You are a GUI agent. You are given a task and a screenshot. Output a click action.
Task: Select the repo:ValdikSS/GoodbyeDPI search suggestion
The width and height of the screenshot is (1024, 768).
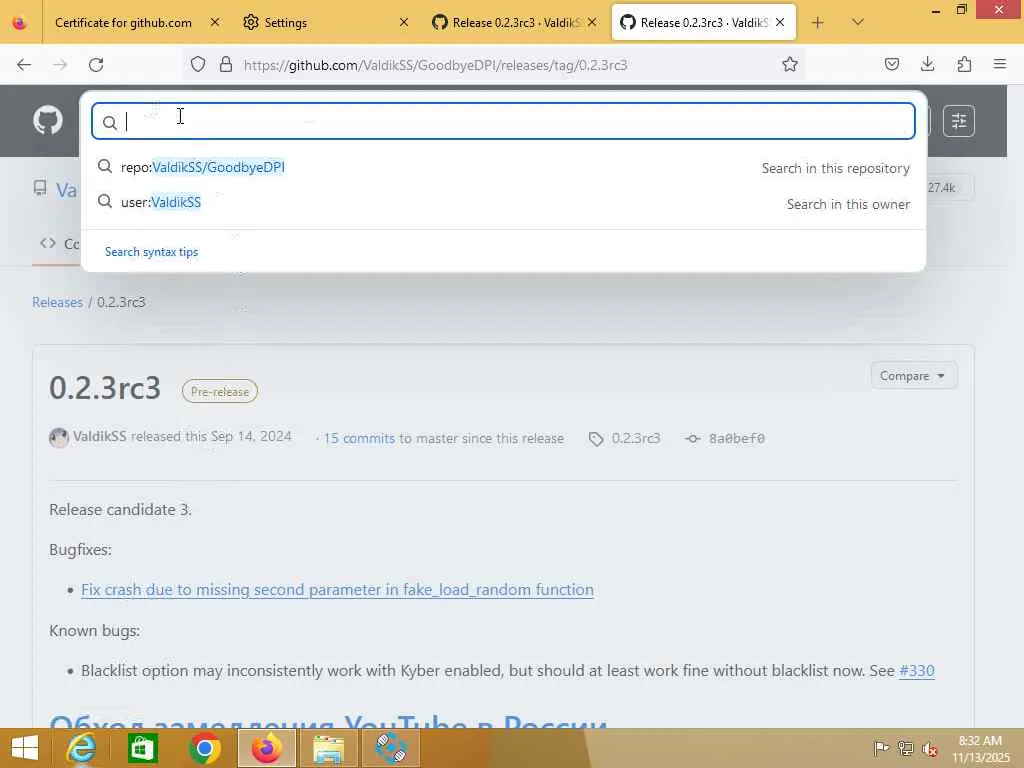(503, 167)
